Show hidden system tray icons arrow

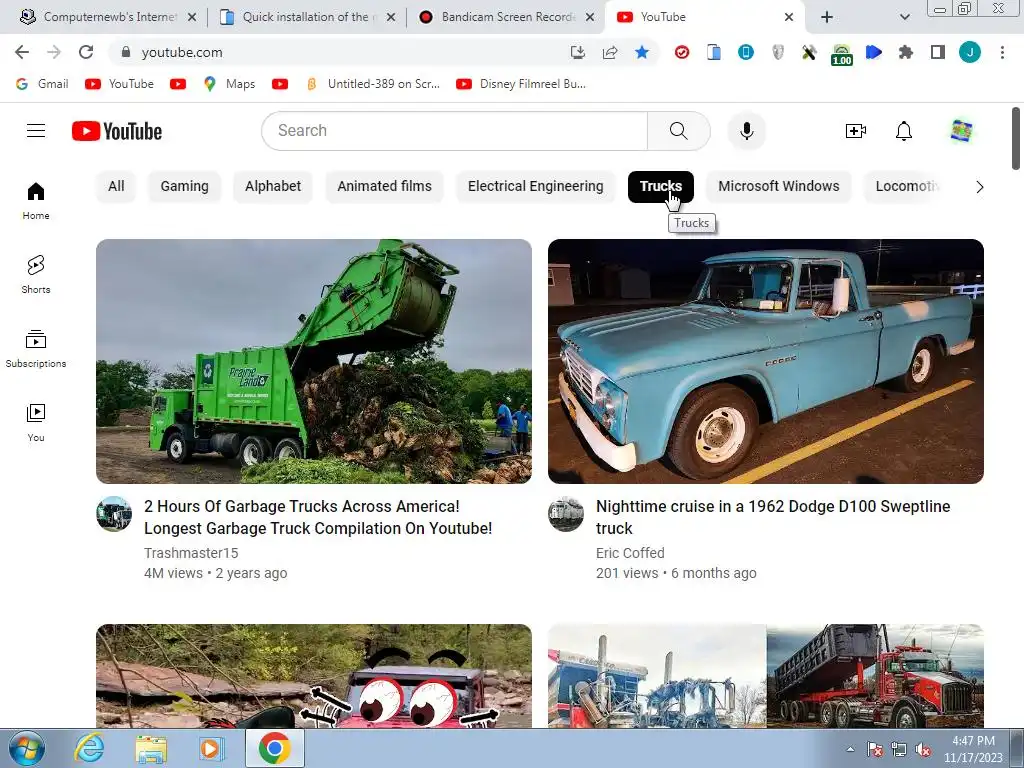[x=850, y=749]
